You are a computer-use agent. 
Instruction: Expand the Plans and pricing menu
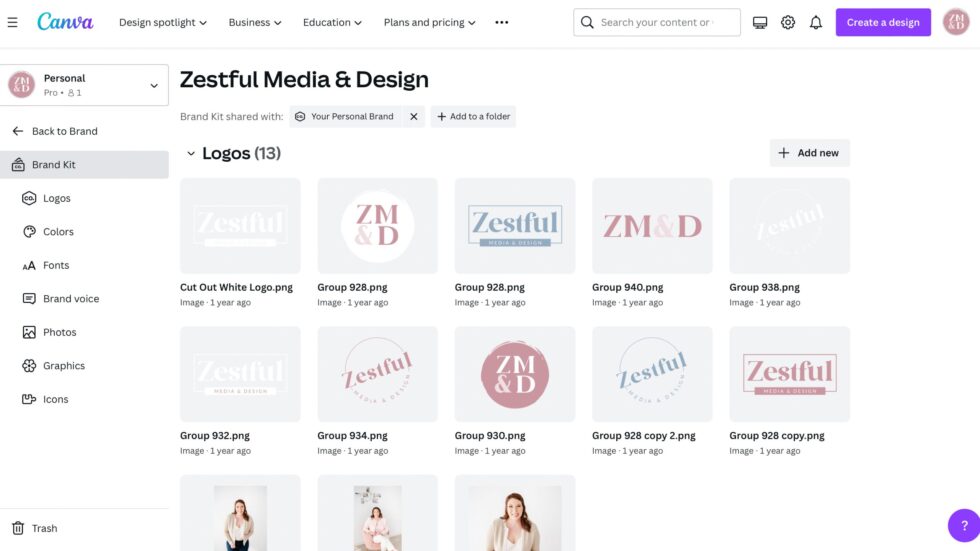pyautogui.click(x=429, y=22)
